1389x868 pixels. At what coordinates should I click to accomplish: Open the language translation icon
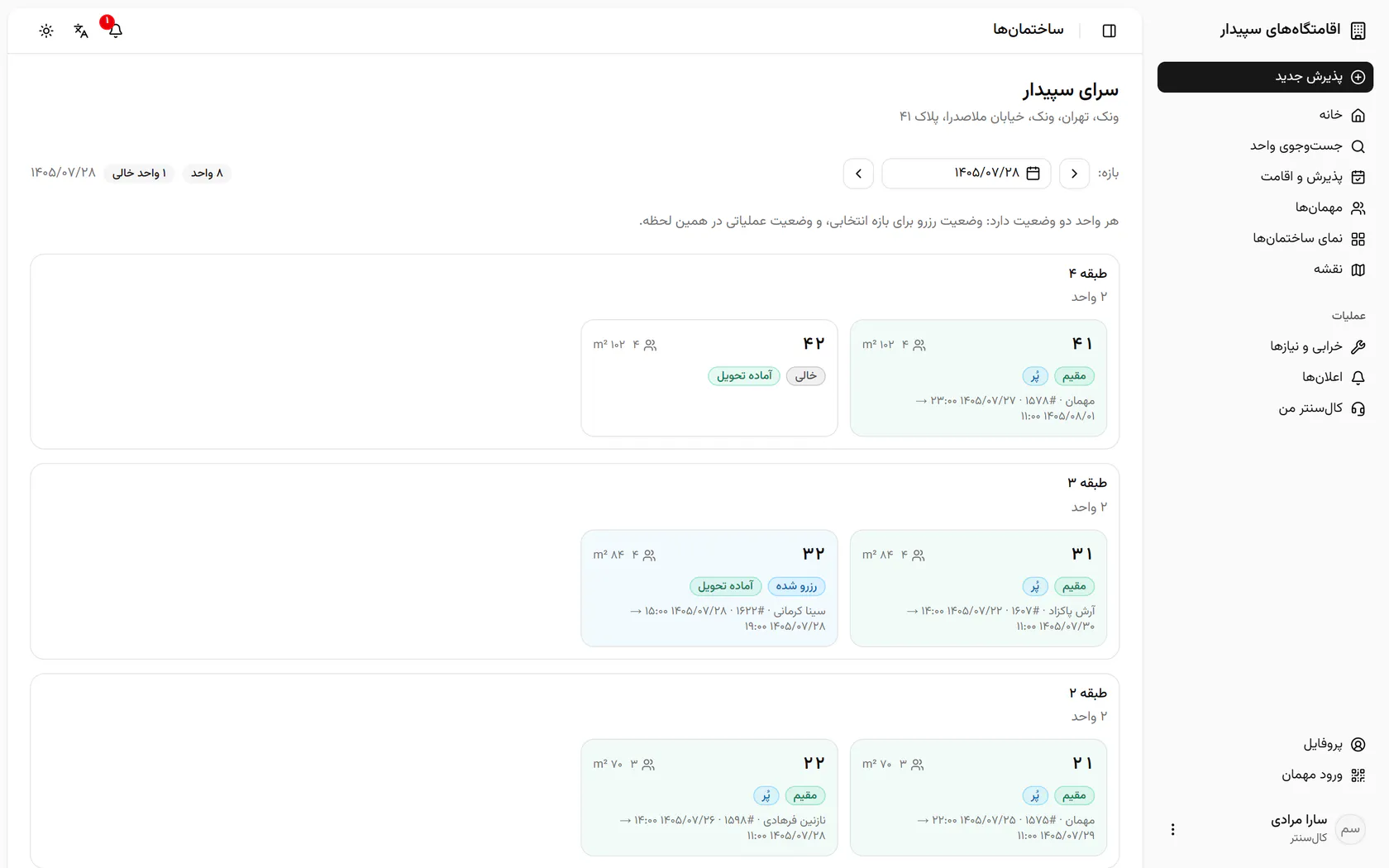point(80,31)
